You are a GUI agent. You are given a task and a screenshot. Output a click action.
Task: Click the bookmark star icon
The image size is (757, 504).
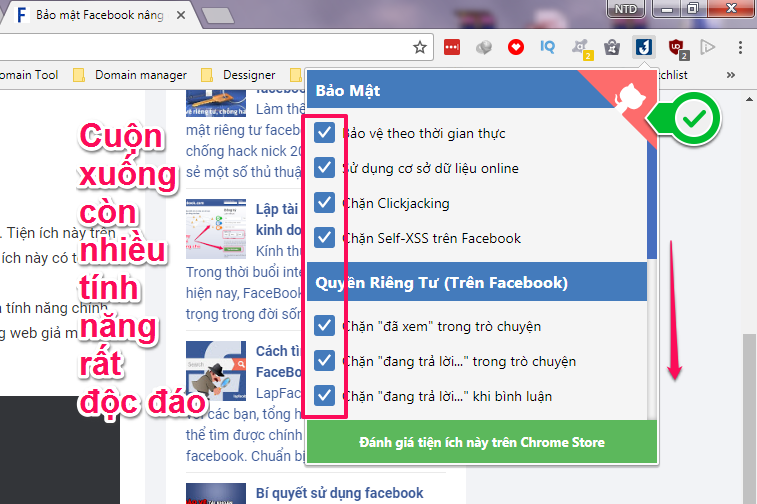(420, 47)
